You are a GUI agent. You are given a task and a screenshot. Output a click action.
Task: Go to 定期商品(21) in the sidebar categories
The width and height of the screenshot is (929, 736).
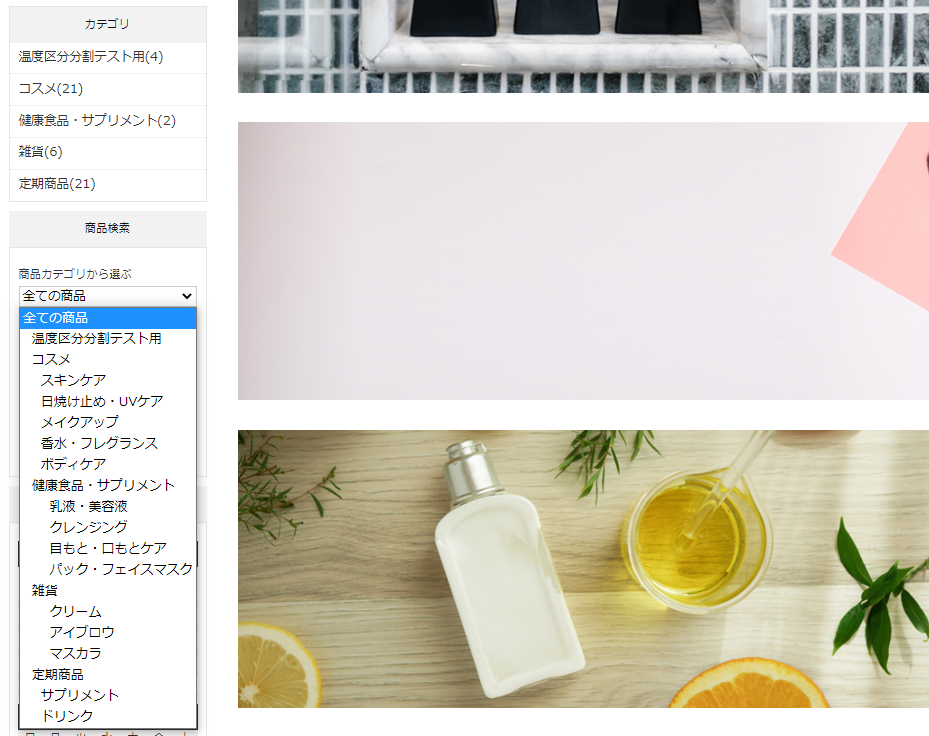tap(57, 184)
